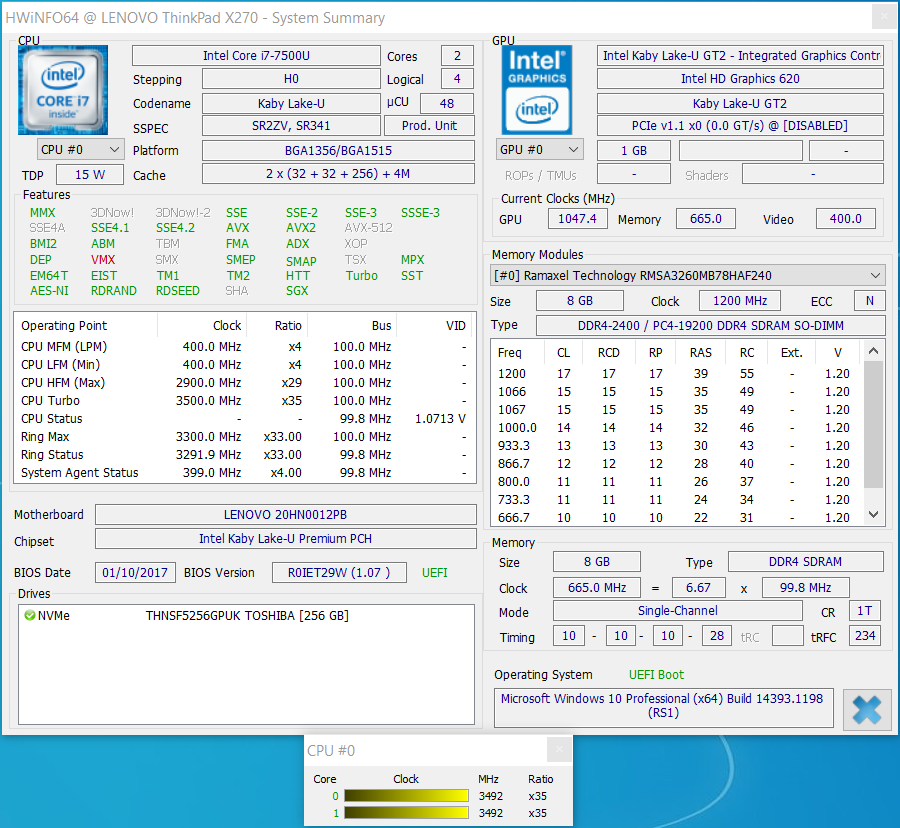The height and width of the screenshot is (828, 900).
Task: Open the GPU #0 selector dropdown
Action: [540, 150]
